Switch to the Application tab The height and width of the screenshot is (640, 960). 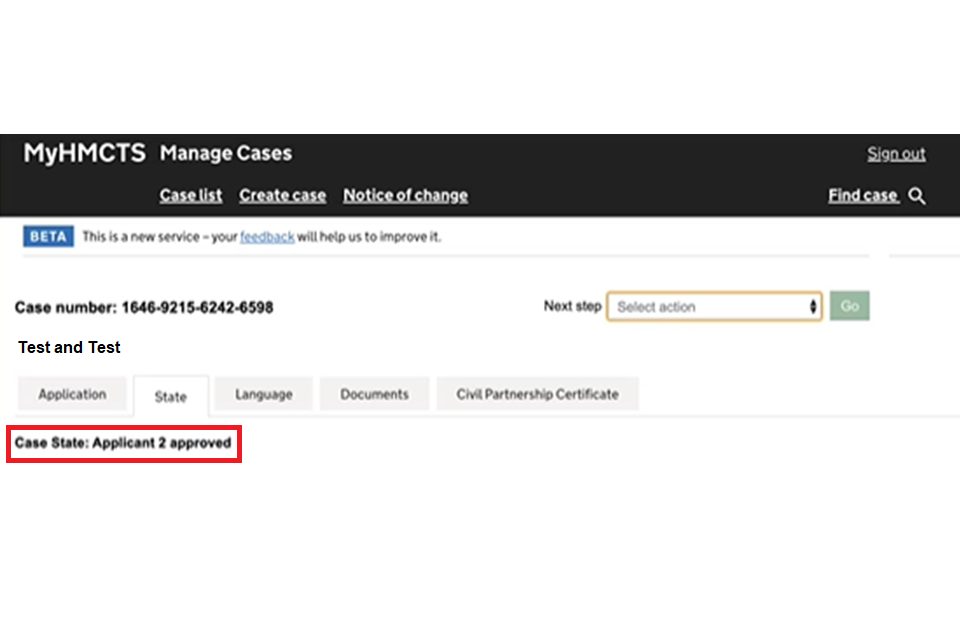click(x=72, y=394)
